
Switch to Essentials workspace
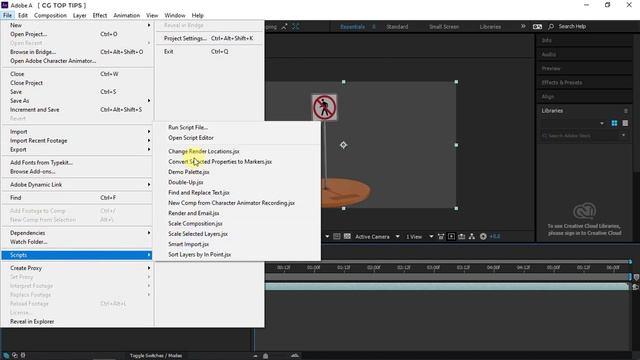pos(352,27)
